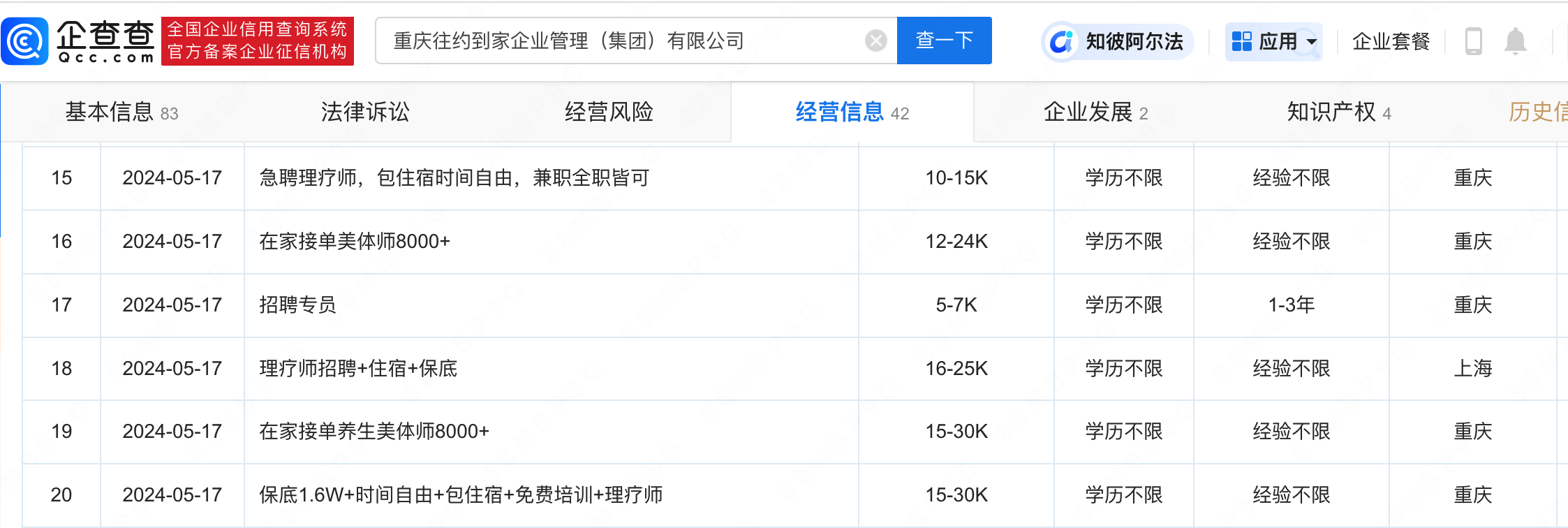Click the 应用 grid icon

(1241, 41)
